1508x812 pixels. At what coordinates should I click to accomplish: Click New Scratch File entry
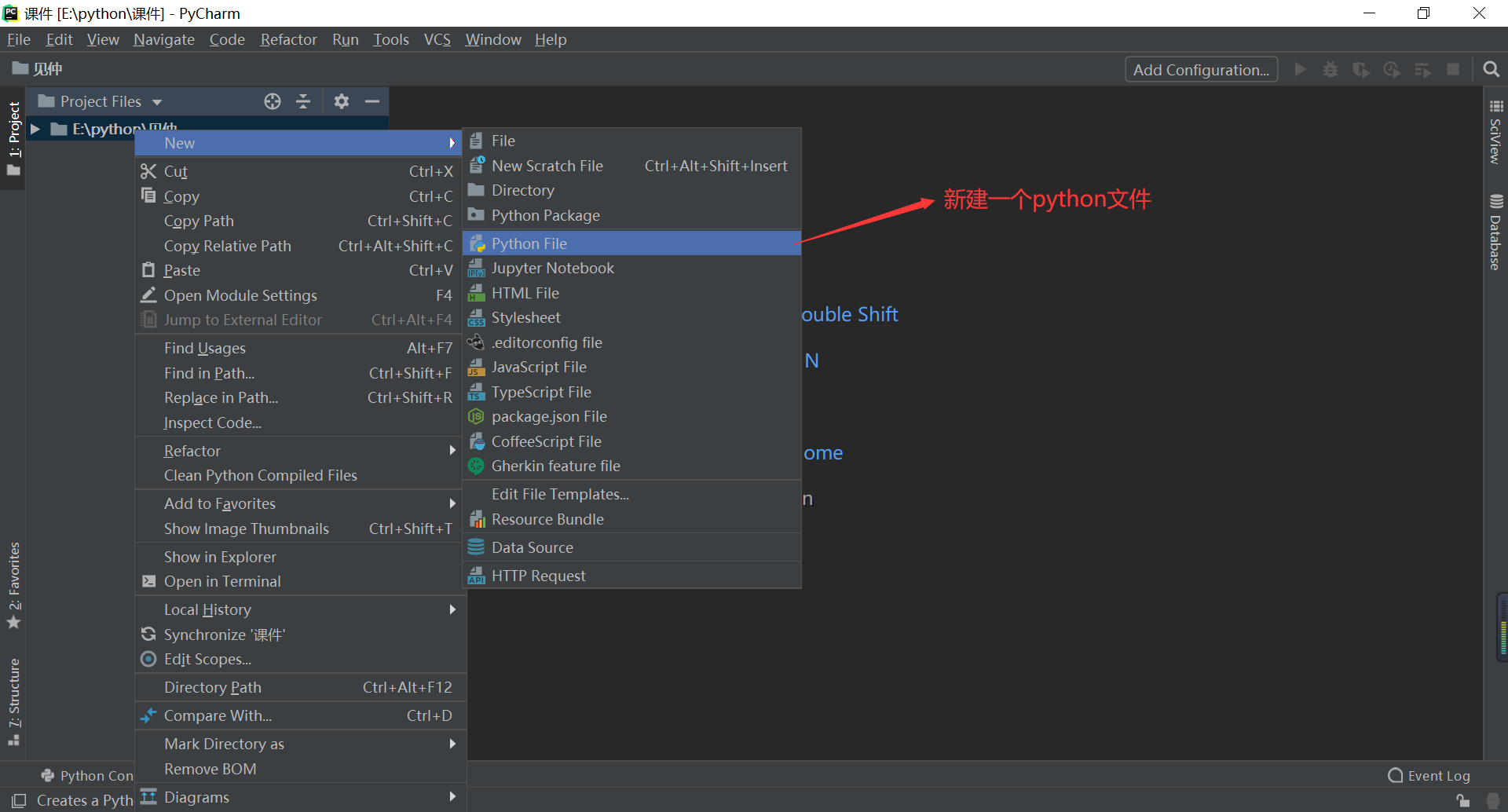632,166
